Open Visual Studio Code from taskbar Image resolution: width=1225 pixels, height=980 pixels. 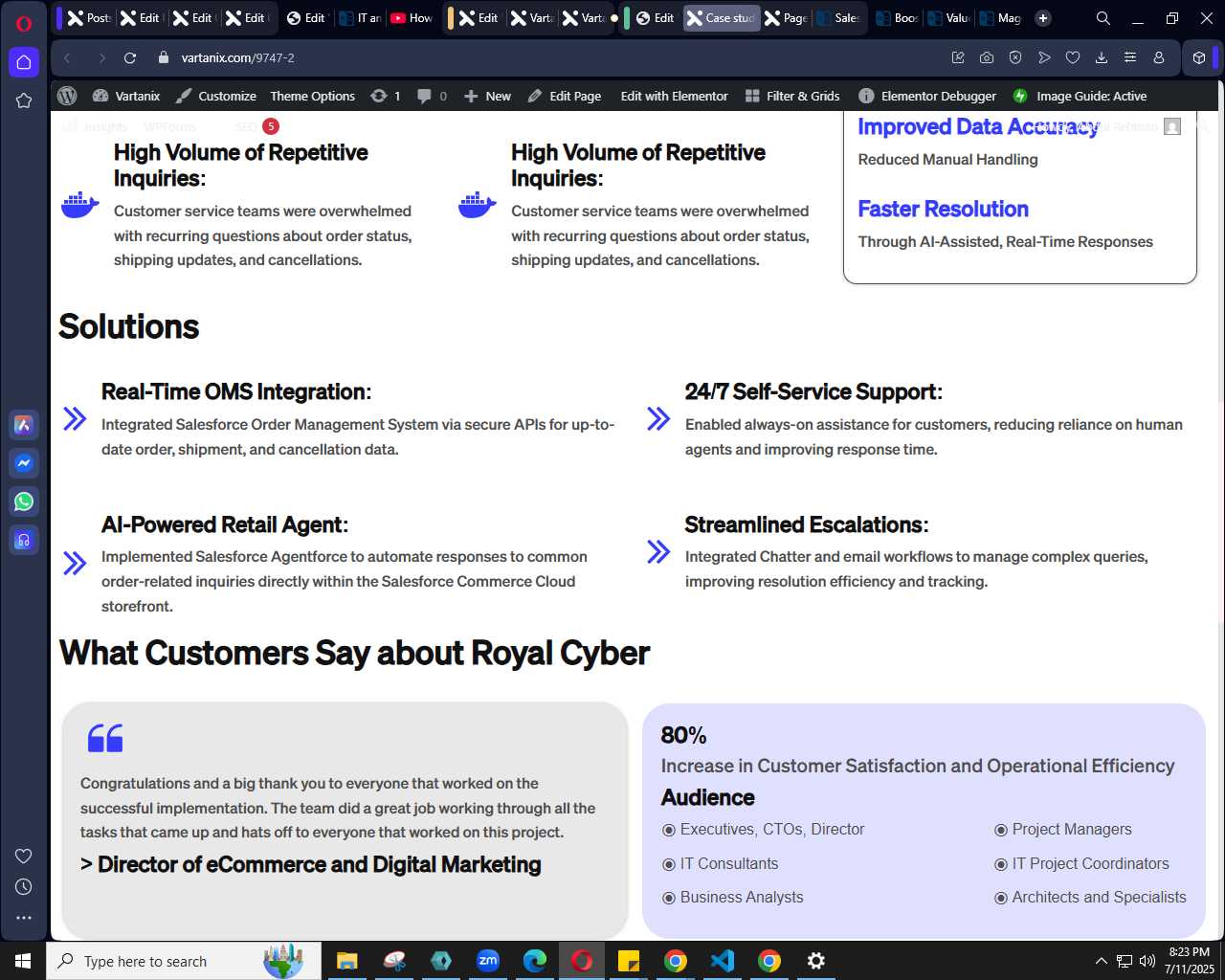[x=723, y=961]
